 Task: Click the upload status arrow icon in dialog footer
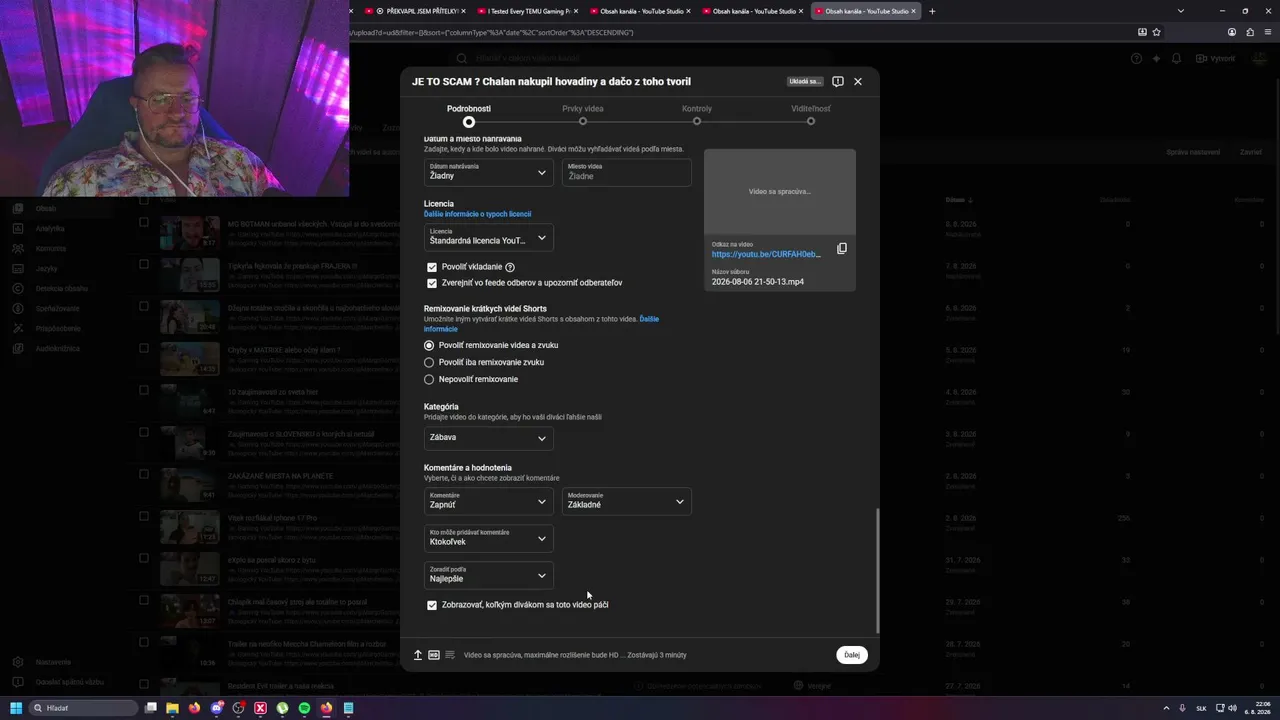(x=418, y=655)
